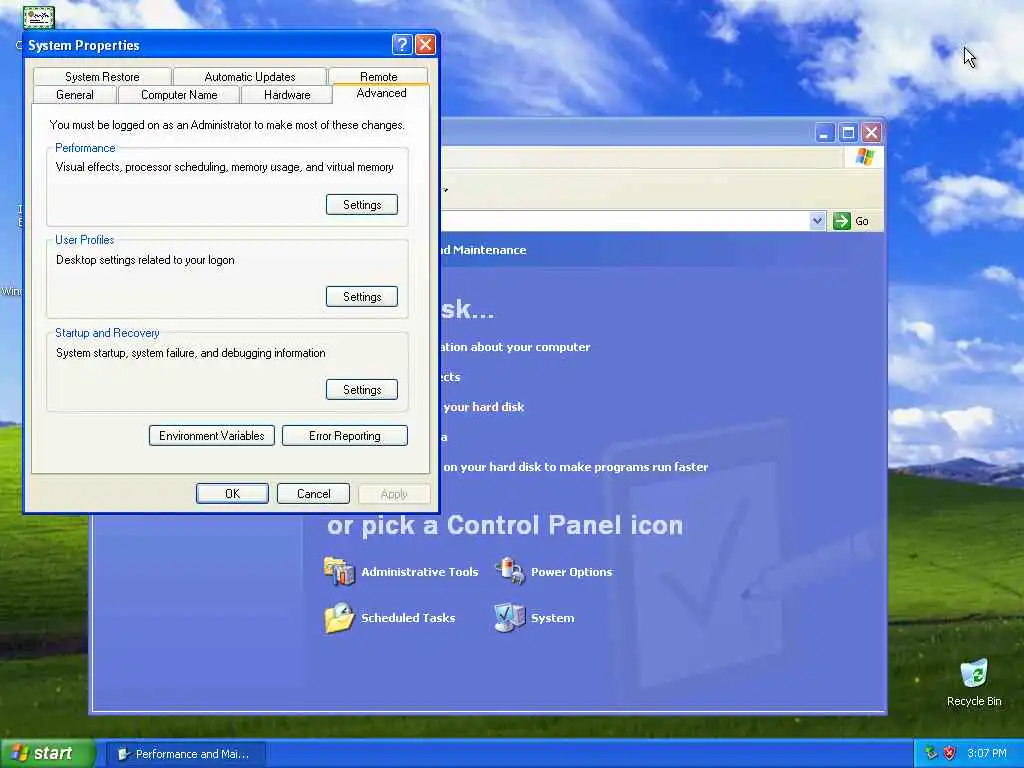Click the System Properties help question button
Viewport: 1024px width, 768px height.
coord(402,44)
